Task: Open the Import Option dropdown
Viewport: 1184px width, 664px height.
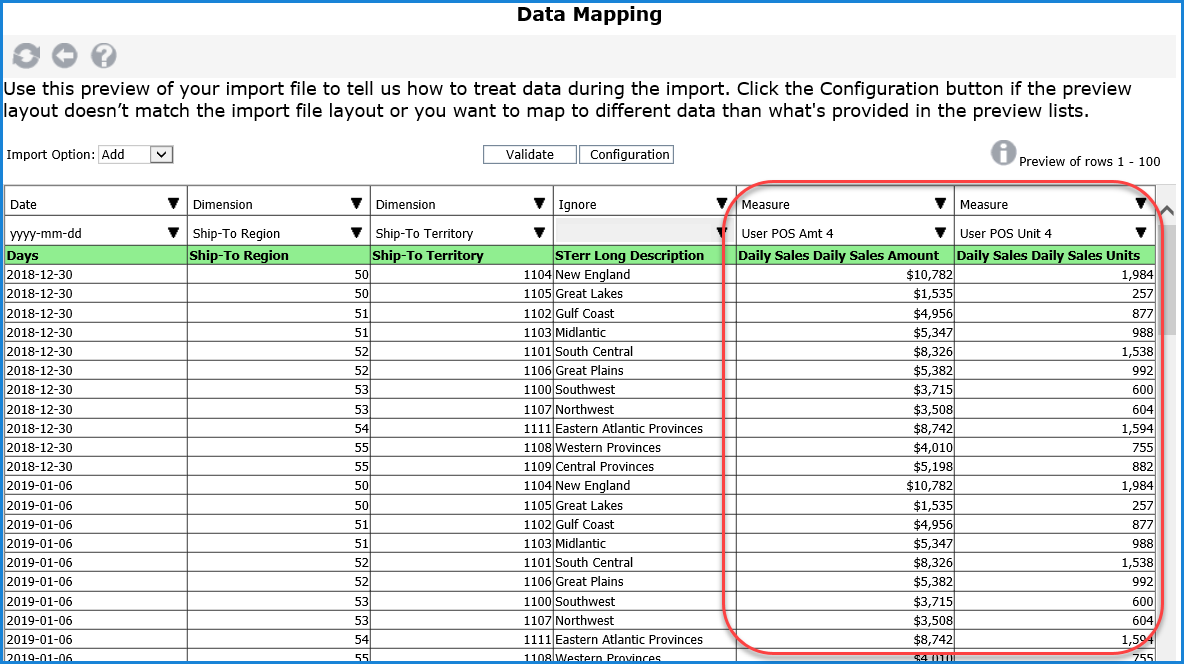Action: pos(162,155)
